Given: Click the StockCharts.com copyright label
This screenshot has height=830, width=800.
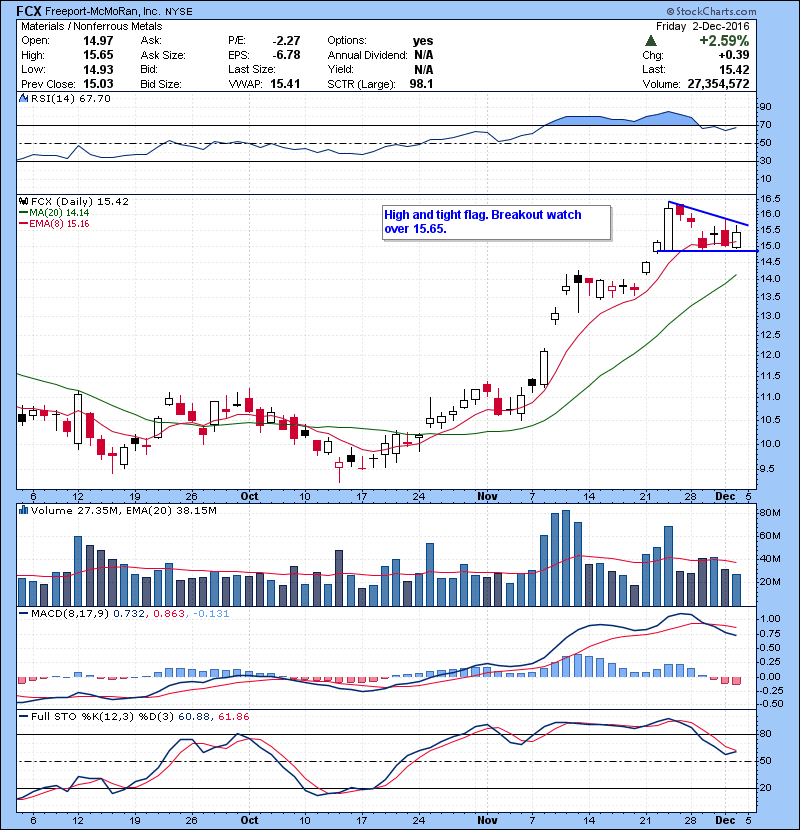Looking at the screenshot, I should click(711, 11).
